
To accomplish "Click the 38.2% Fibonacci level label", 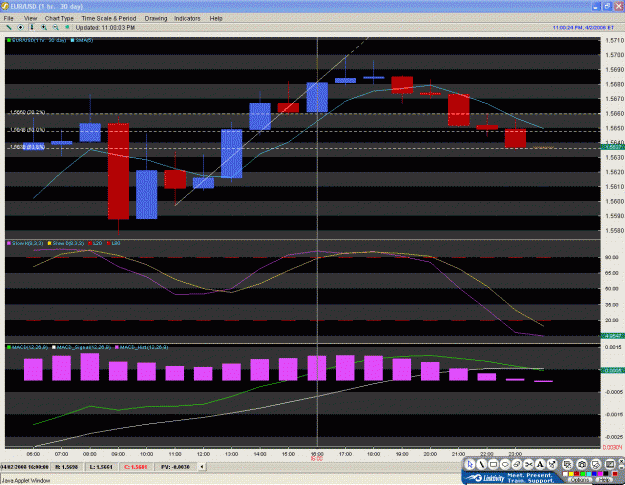I will (x=28, y=112).
